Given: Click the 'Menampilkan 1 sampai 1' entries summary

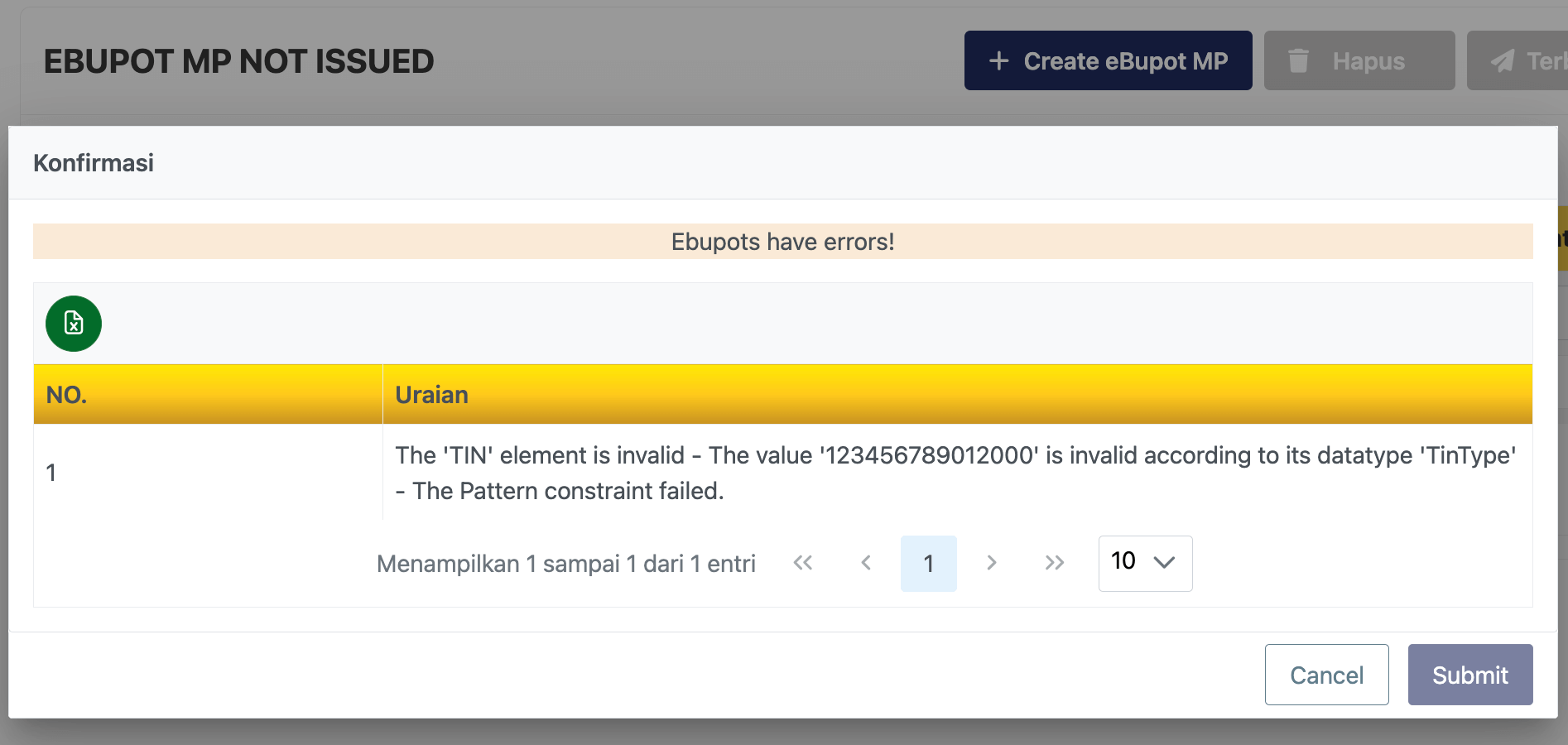Looking at the screenshot, I should coord(565,564).
